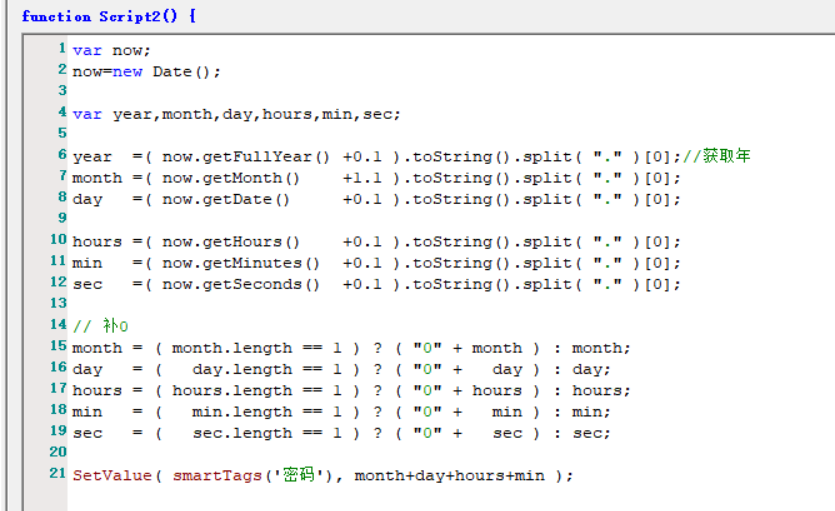835x511 pixels.
Task: Click 'sec.length' on line 19
Action: [242, 434]
